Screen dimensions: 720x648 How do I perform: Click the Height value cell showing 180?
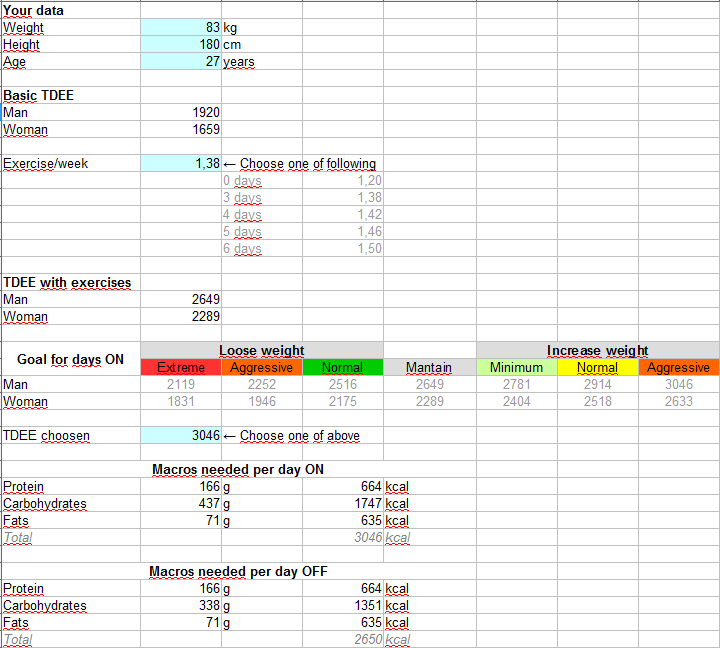click(181, 45)
